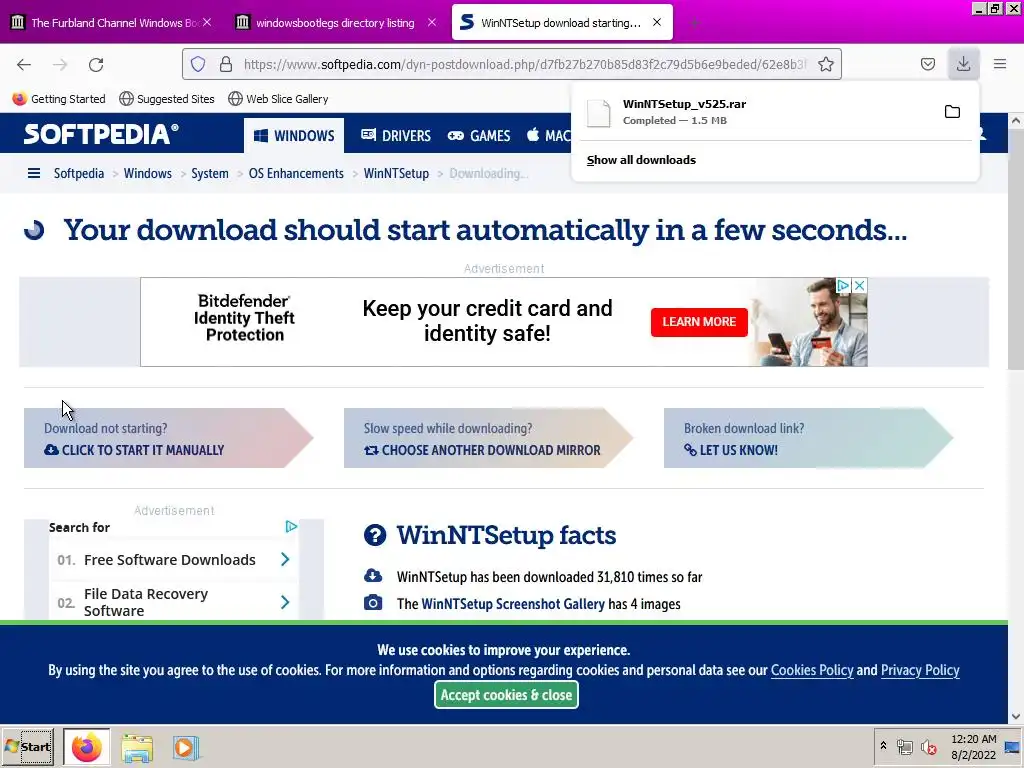
Task: Open the Firefox hamburger application menu
Action: click(1000, 64)
